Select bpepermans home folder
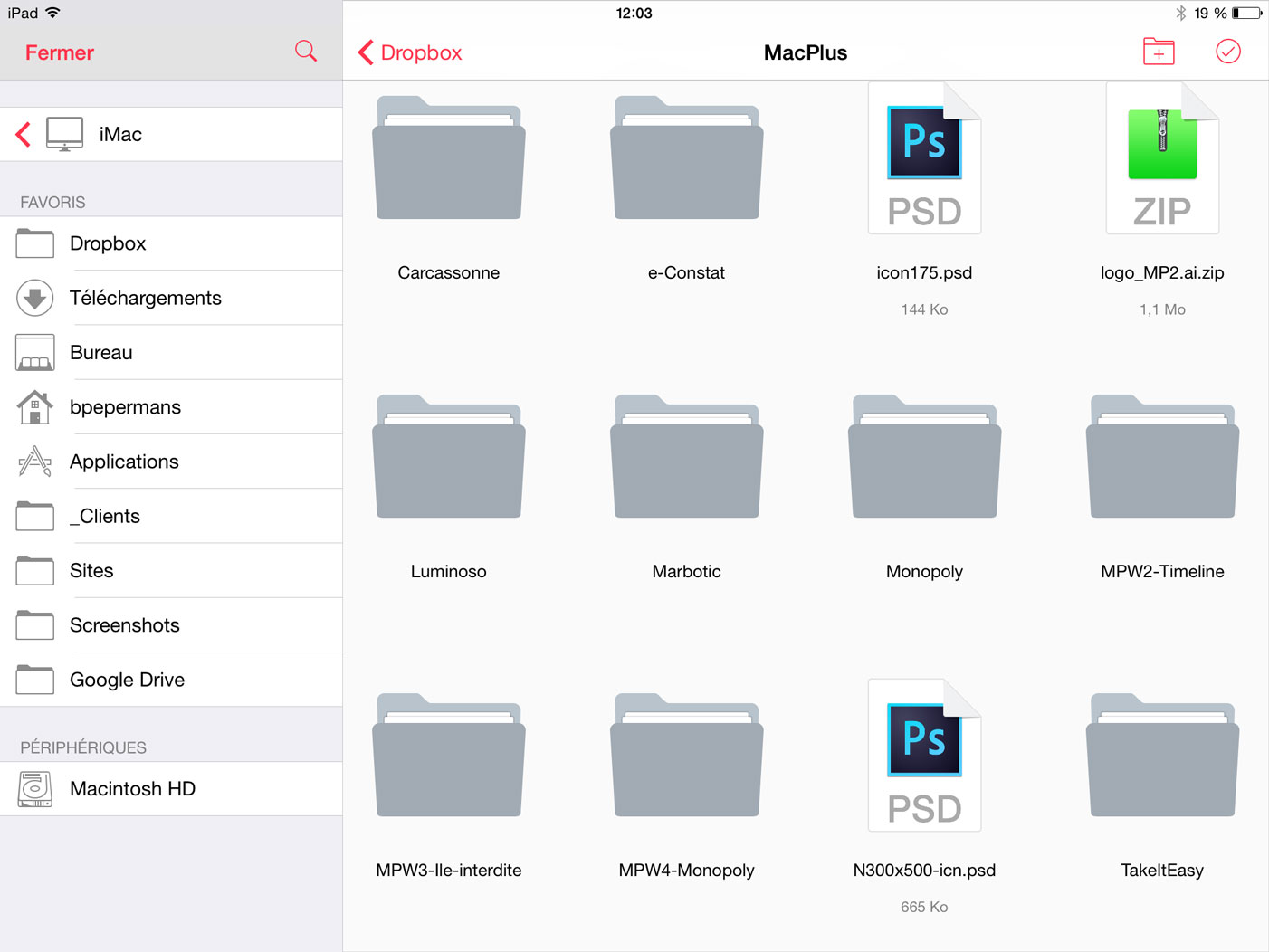 pyautogui.click(x=171, y=407)
